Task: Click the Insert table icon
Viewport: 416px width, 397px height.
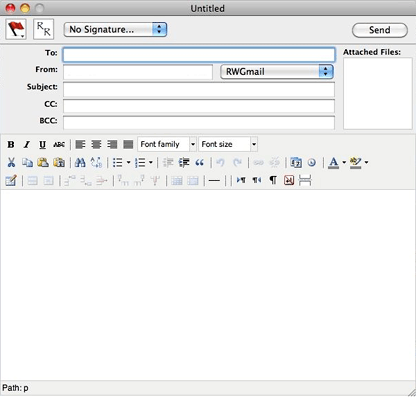Action: (x=11, y=180)
